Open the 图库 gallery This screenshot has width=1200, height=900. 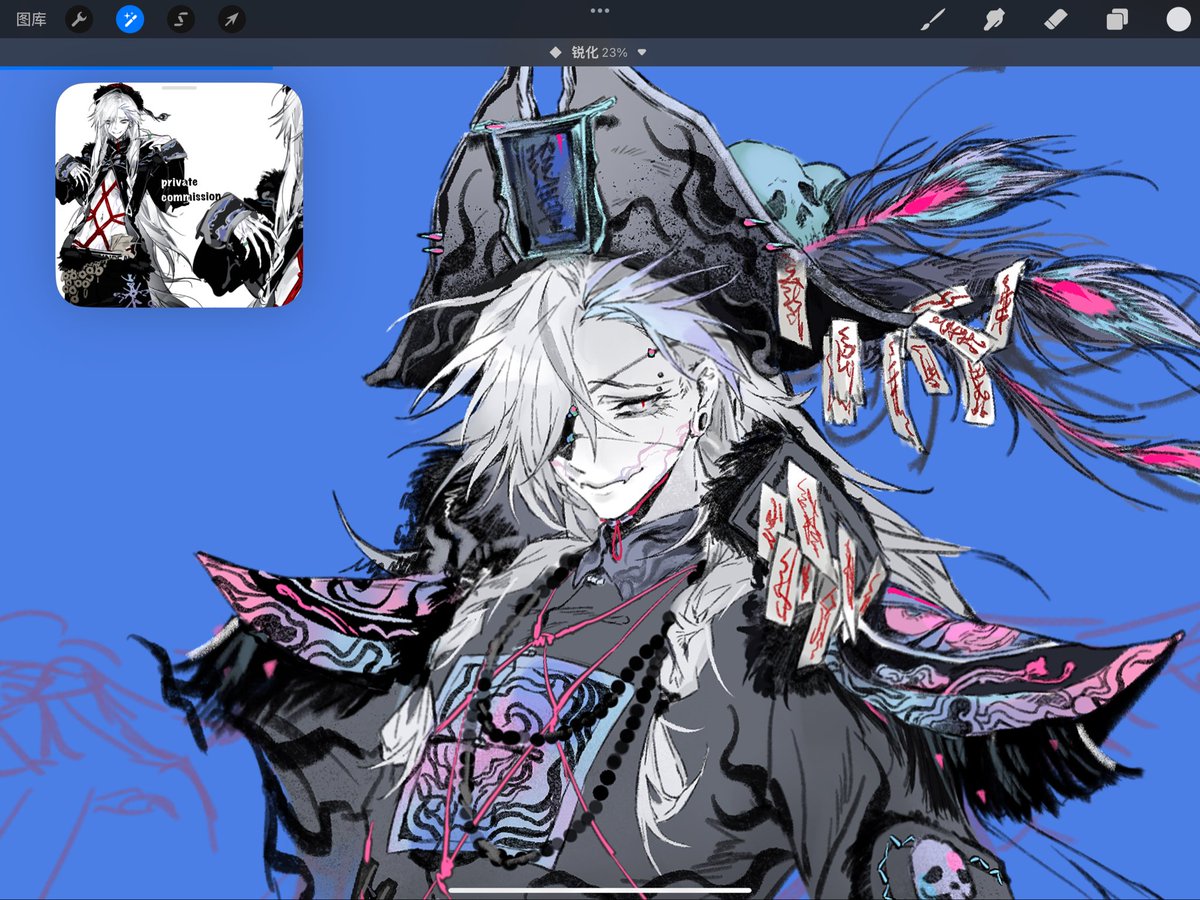[x=31, y=19]
